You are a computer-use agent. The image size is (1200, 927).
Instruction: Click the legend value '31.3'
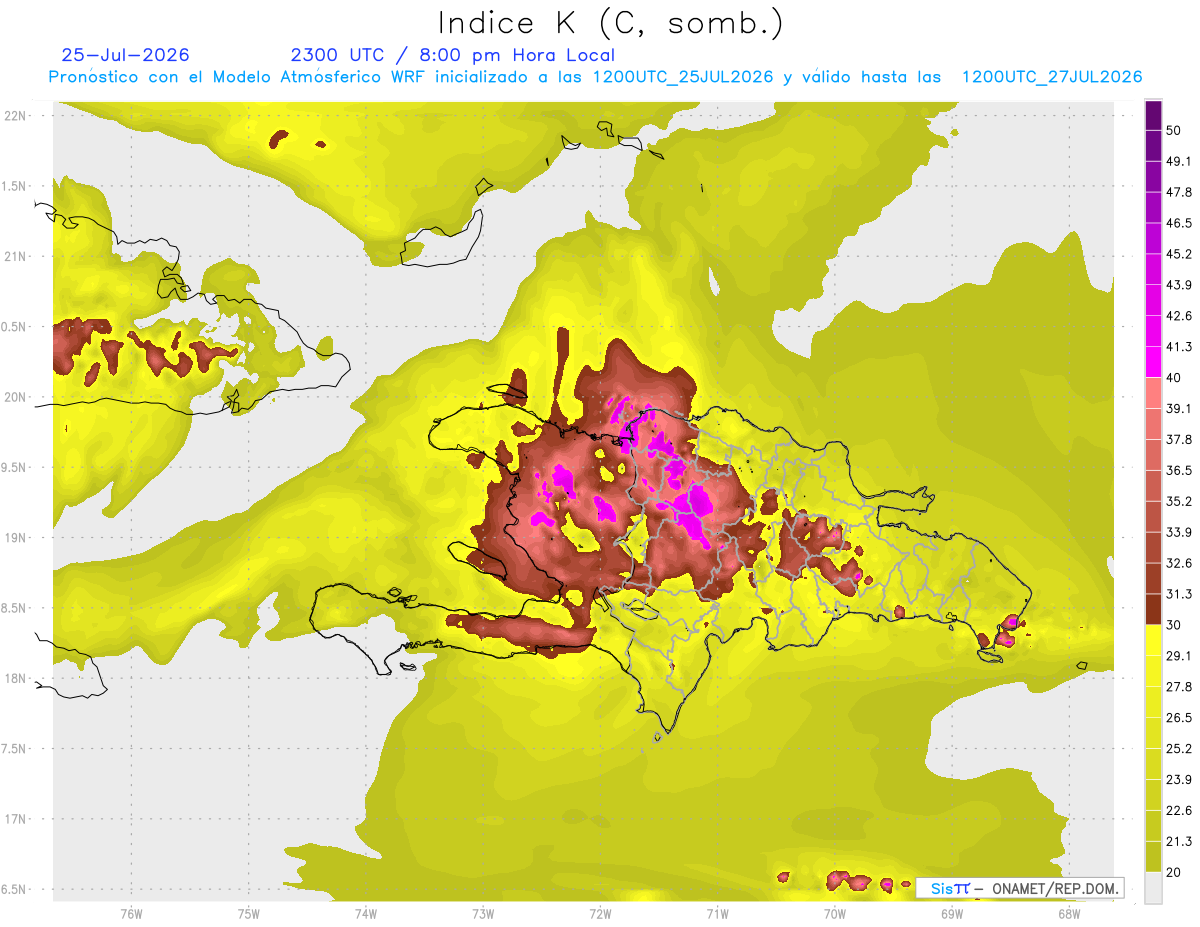click(1179, 594)
